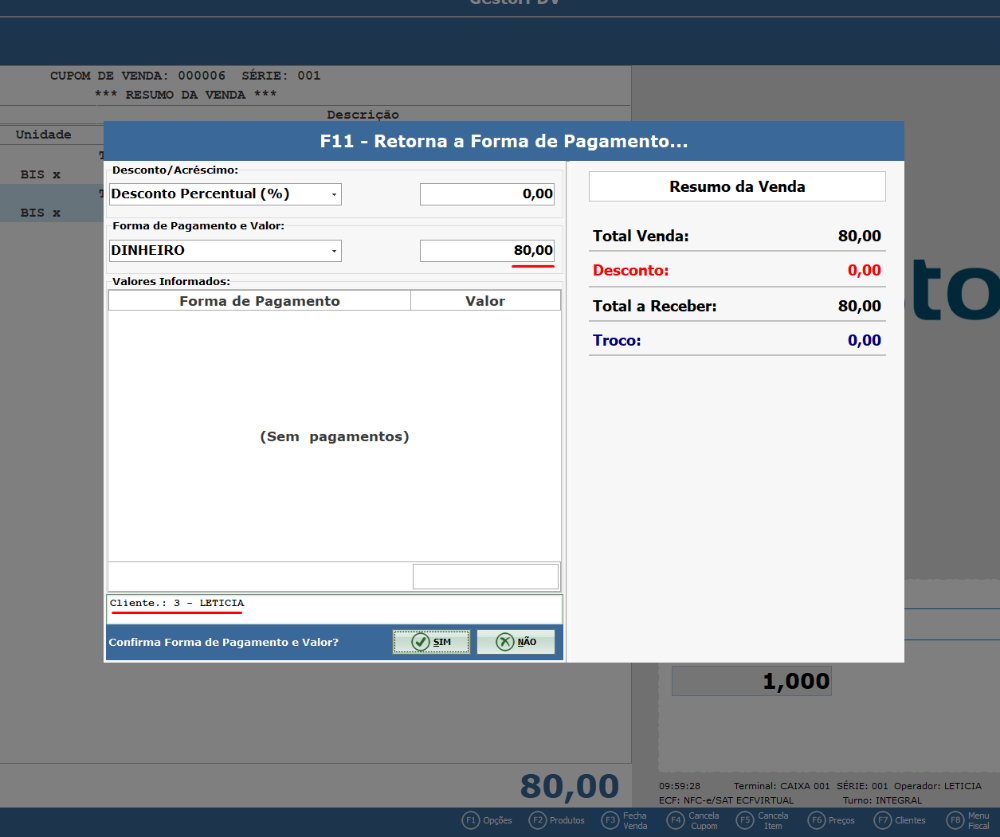The width and height of the screenshot is (1000, 837).
Task: Click the large 80,00 total in background
Action: tap(570, 786)
